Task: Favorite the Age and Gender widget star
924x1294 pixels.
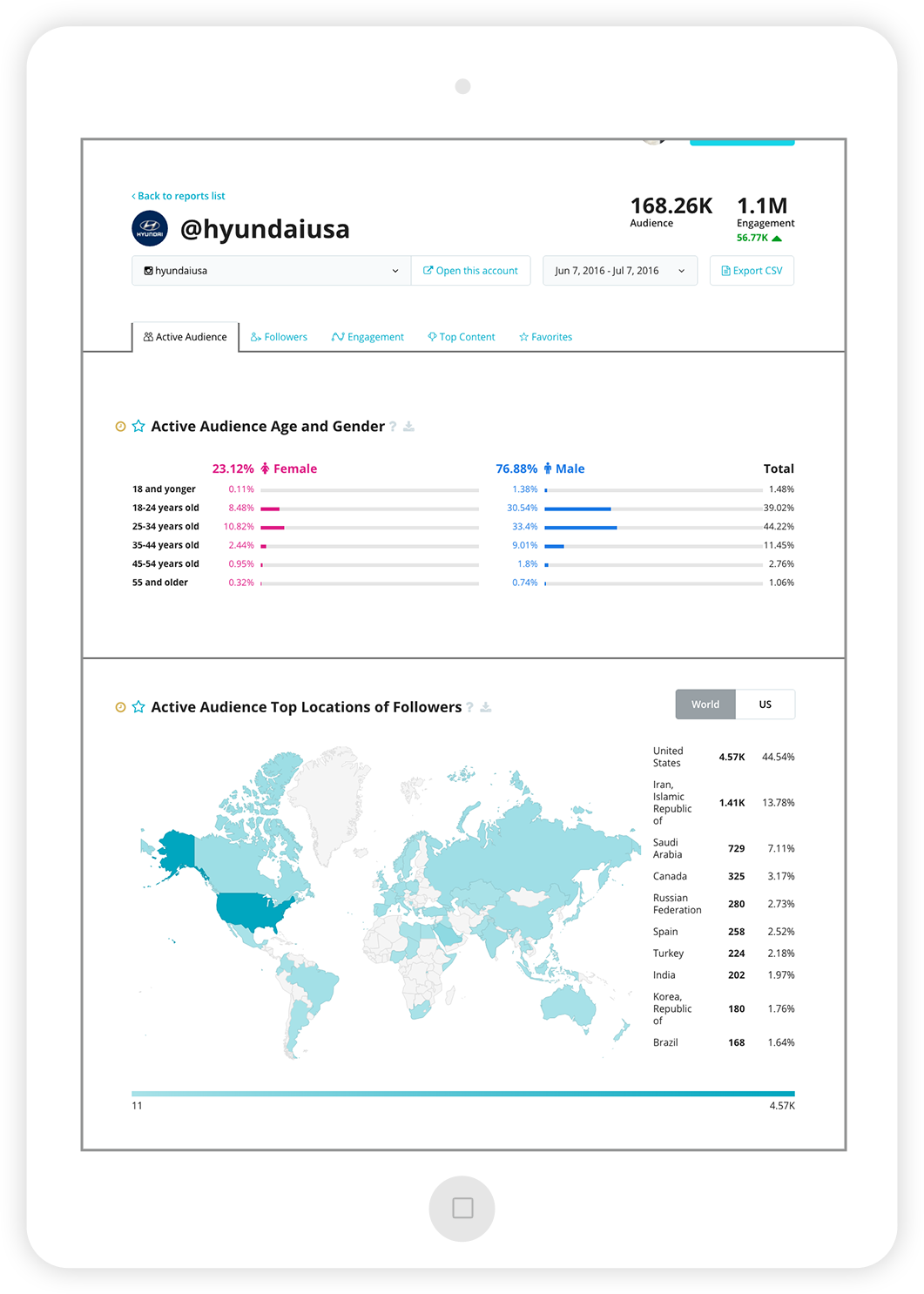Action: 138,426
